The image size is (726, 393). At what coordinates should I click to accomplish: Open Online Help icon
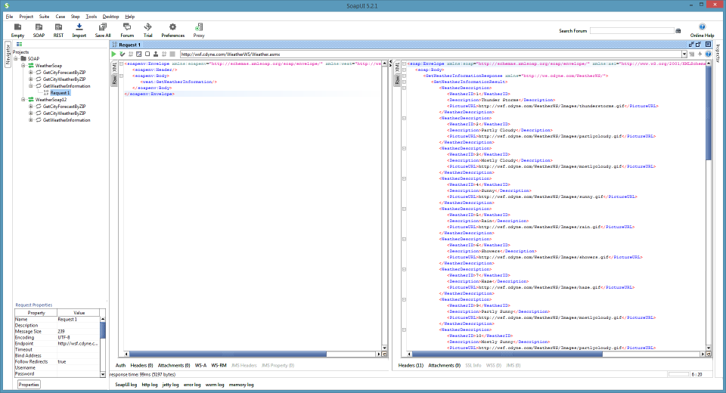tap(702, 27)
